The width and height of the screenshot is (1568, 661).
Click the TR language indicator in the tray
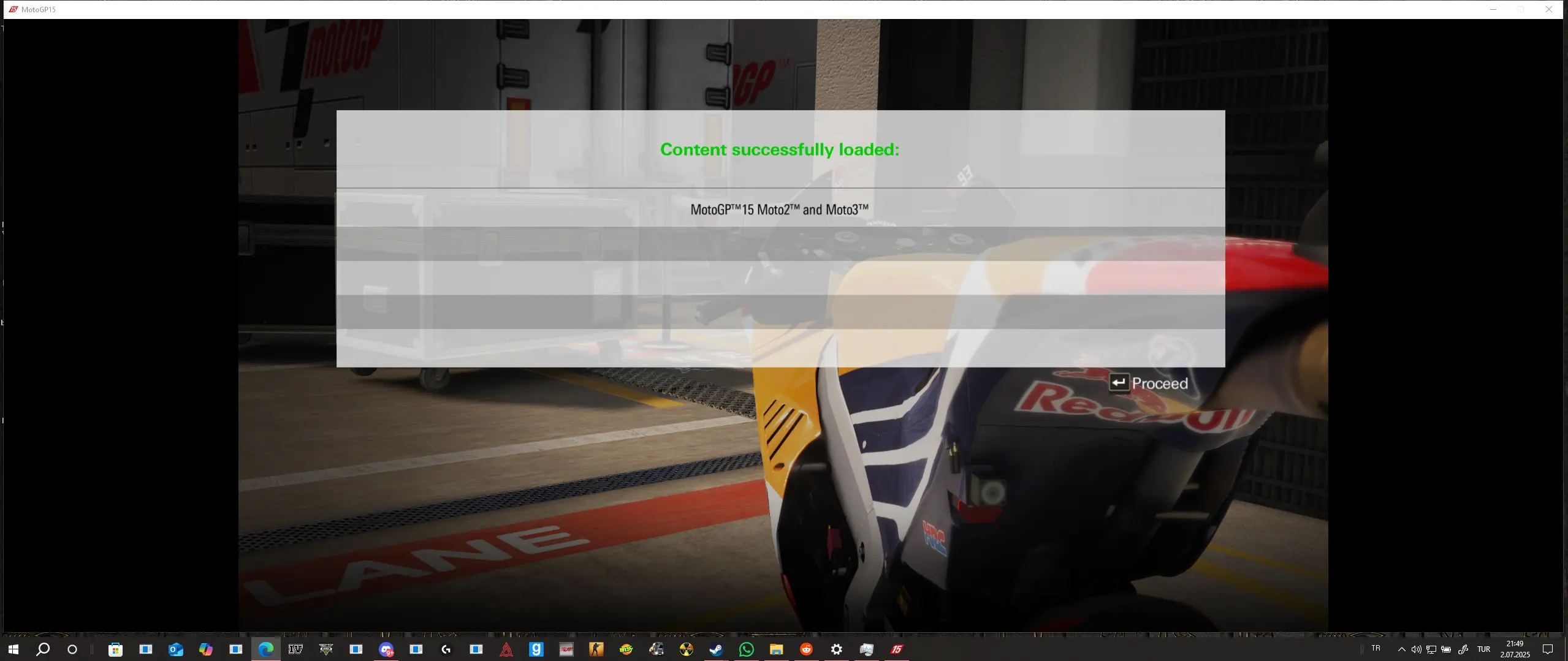pyautogui.click(x=1376, y=648)
